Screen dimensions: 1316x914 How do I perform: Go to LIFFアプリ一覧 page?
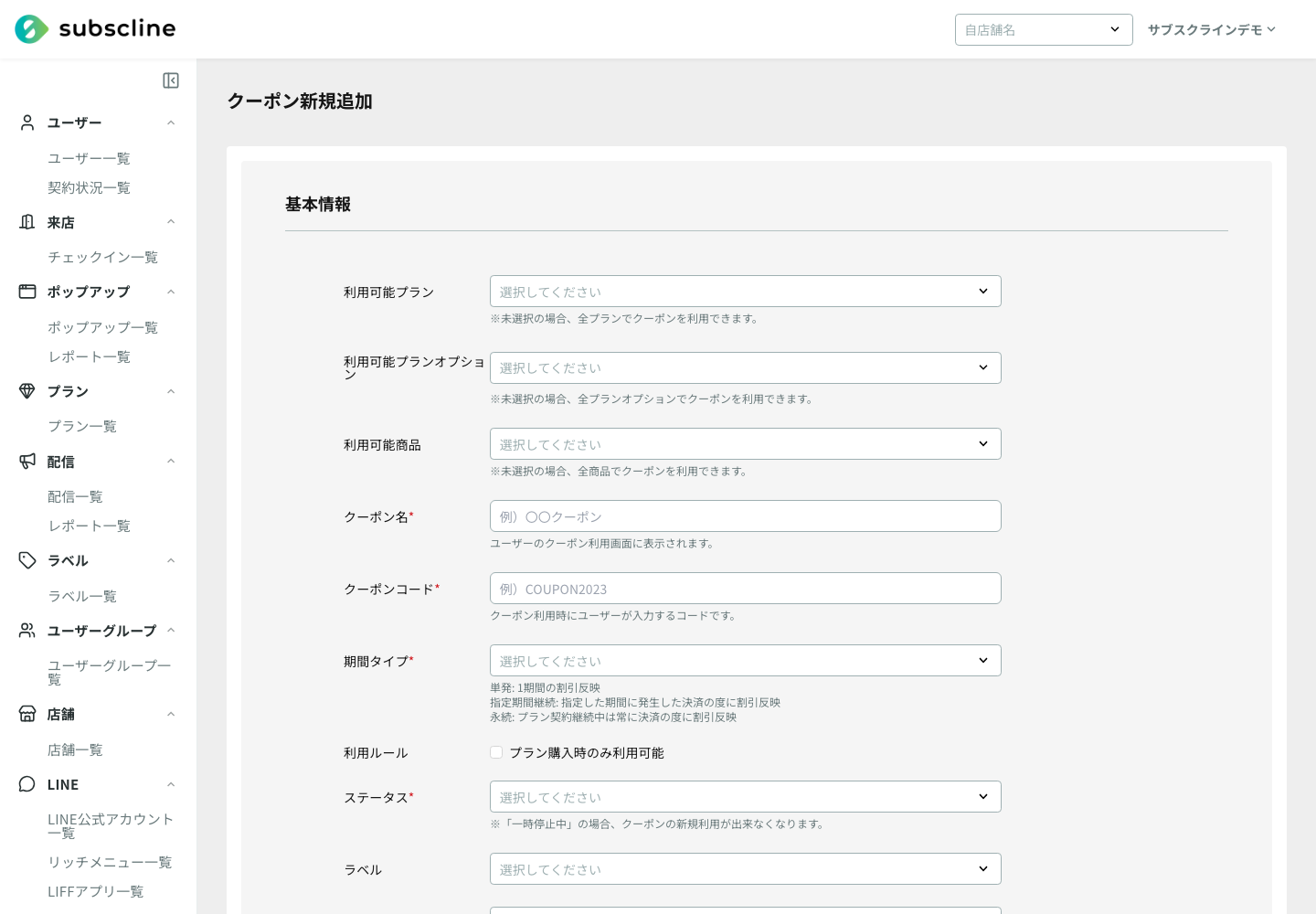pyautogui.click(x=95, y=891)
